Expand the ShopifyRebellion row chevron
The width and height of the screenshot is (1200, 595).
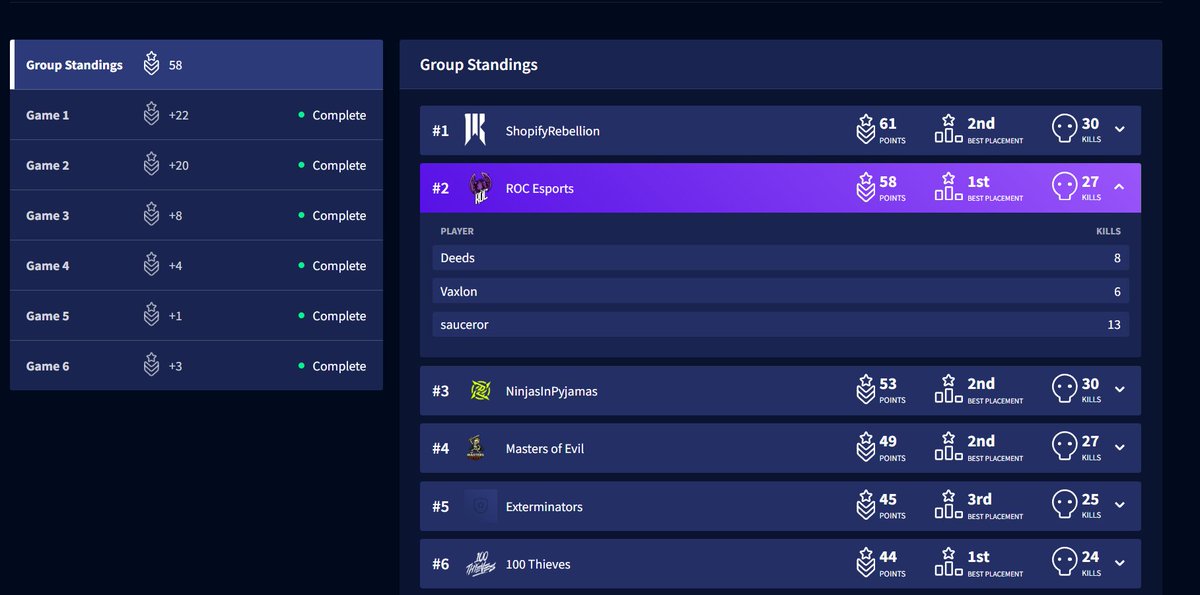[x=1119, y=130]
